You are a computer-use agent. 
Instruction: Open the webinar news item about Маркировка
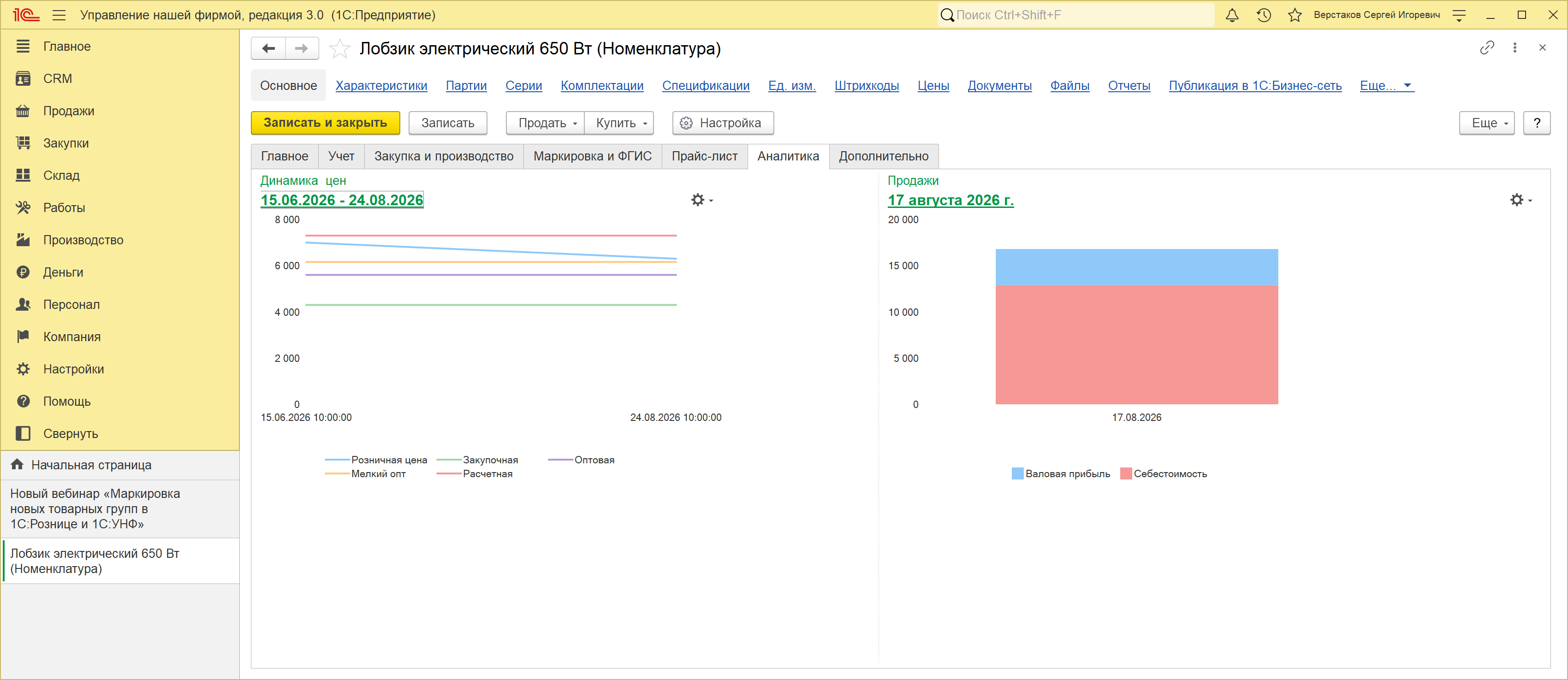point(120,509)
